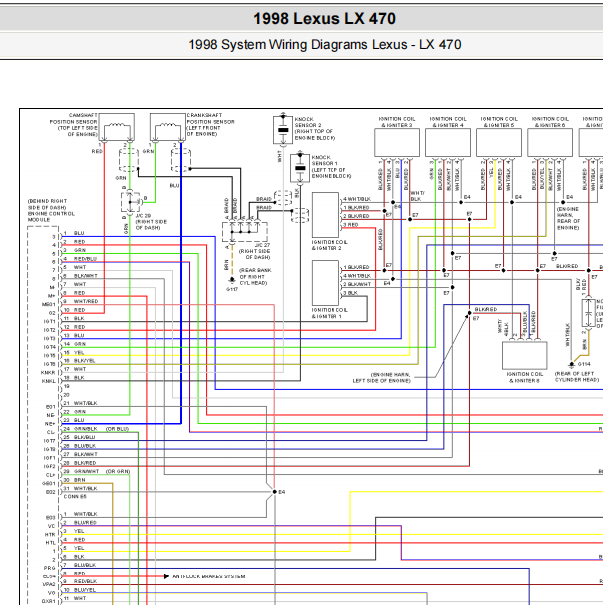Screen dimensions: 603x605
Task: Click the PRG terminal label
Action: click(50, 568)
